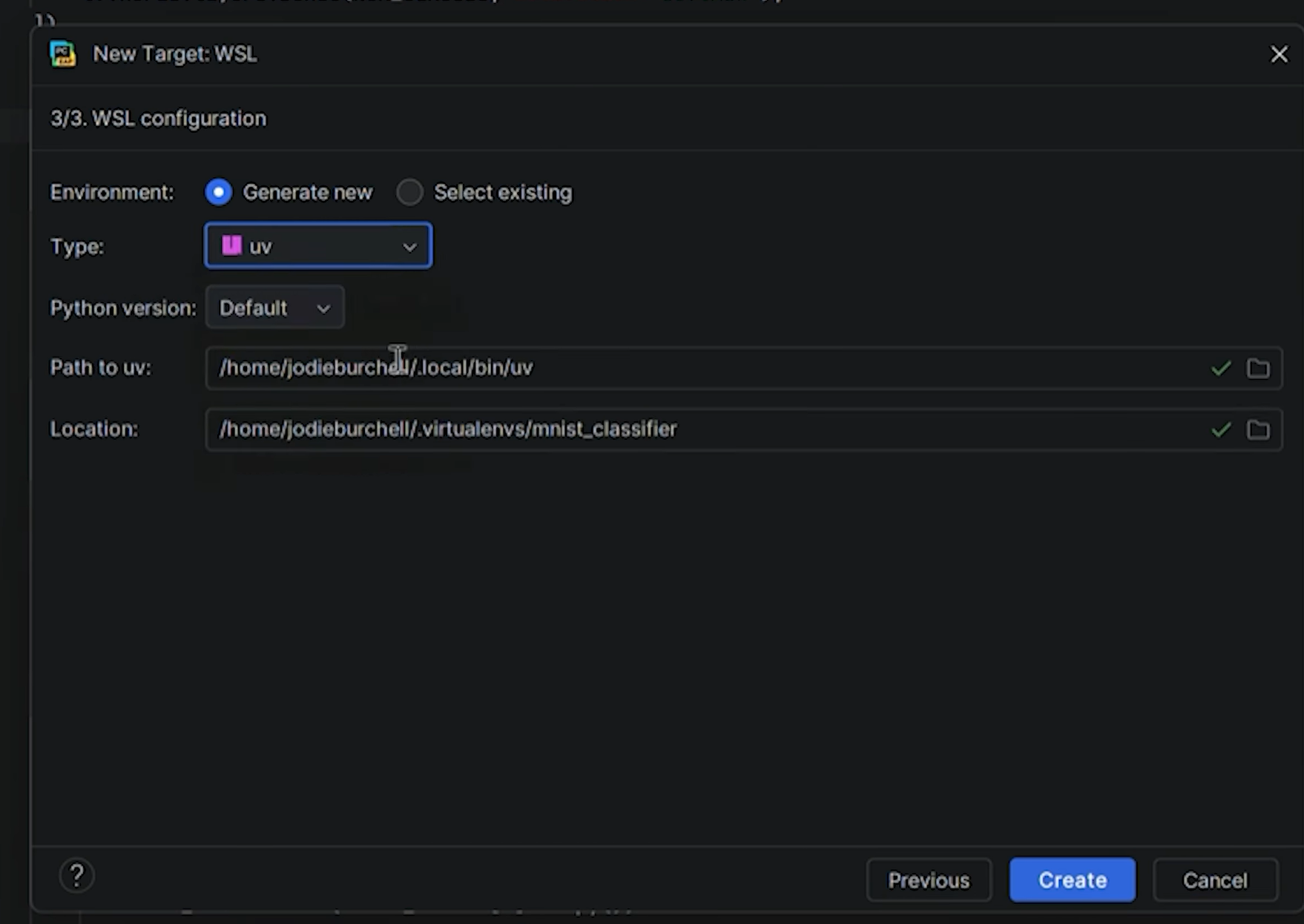The image size is (1304, 924).
Task: Click the "Path to uv:" label
Action: pyautogui.click(x=100, y=368)
